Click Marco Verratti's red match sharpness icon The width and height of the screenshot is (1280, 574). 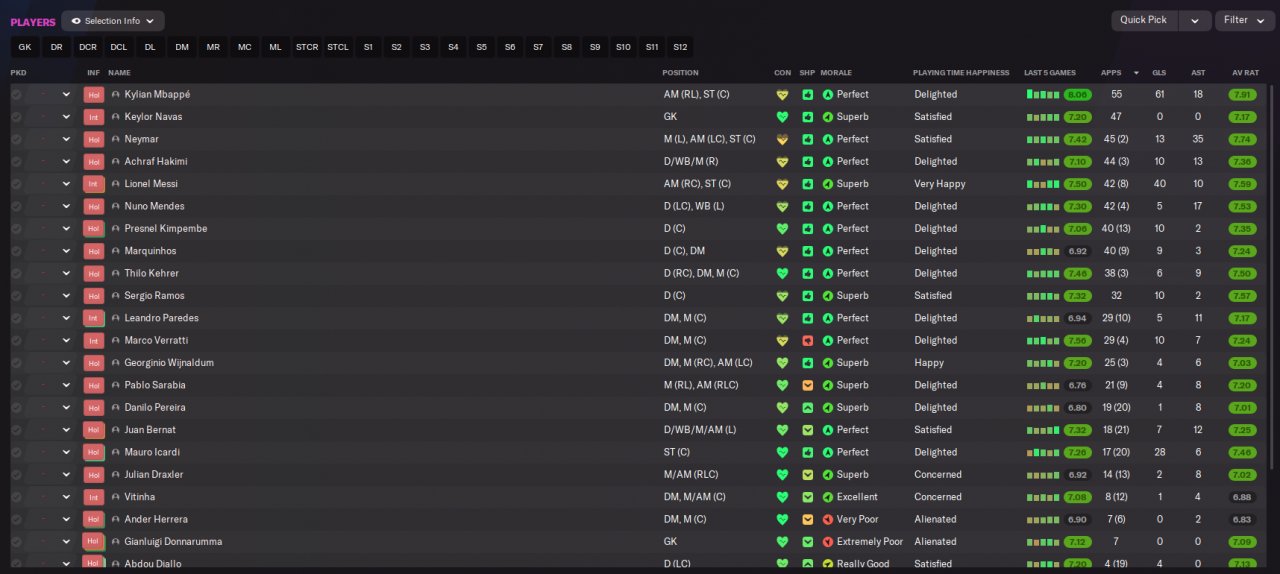807,341
